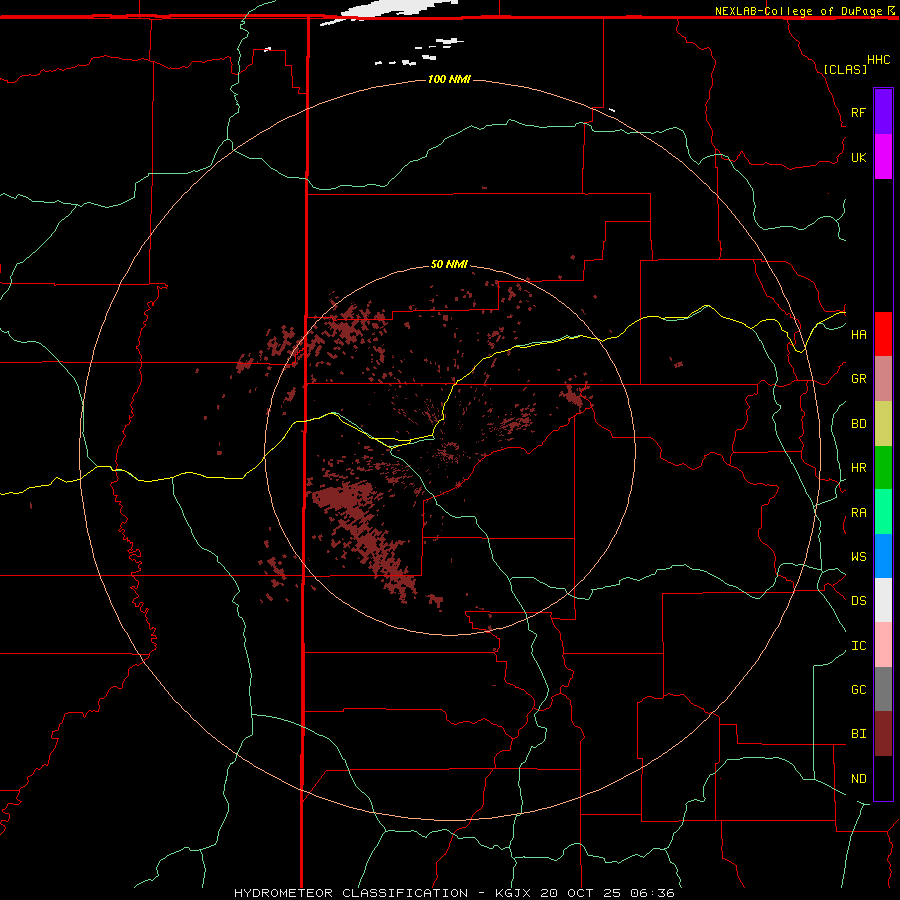This screenshot has width=900, height=900.
Task: Click the 'RA' legend label
Action: click(858, 513)
